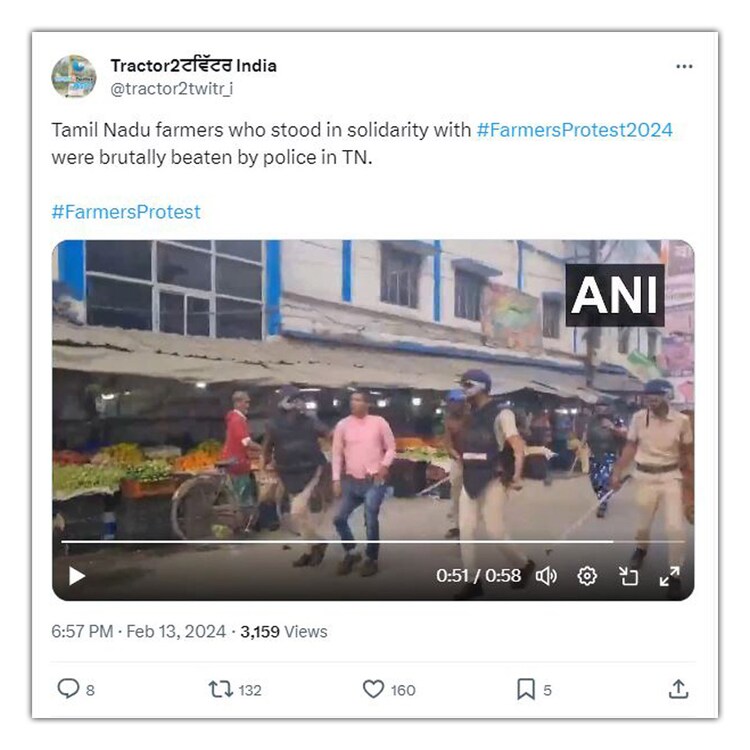750x750 pixels.
Task: Click the reply comment icon
Action: 68,689
